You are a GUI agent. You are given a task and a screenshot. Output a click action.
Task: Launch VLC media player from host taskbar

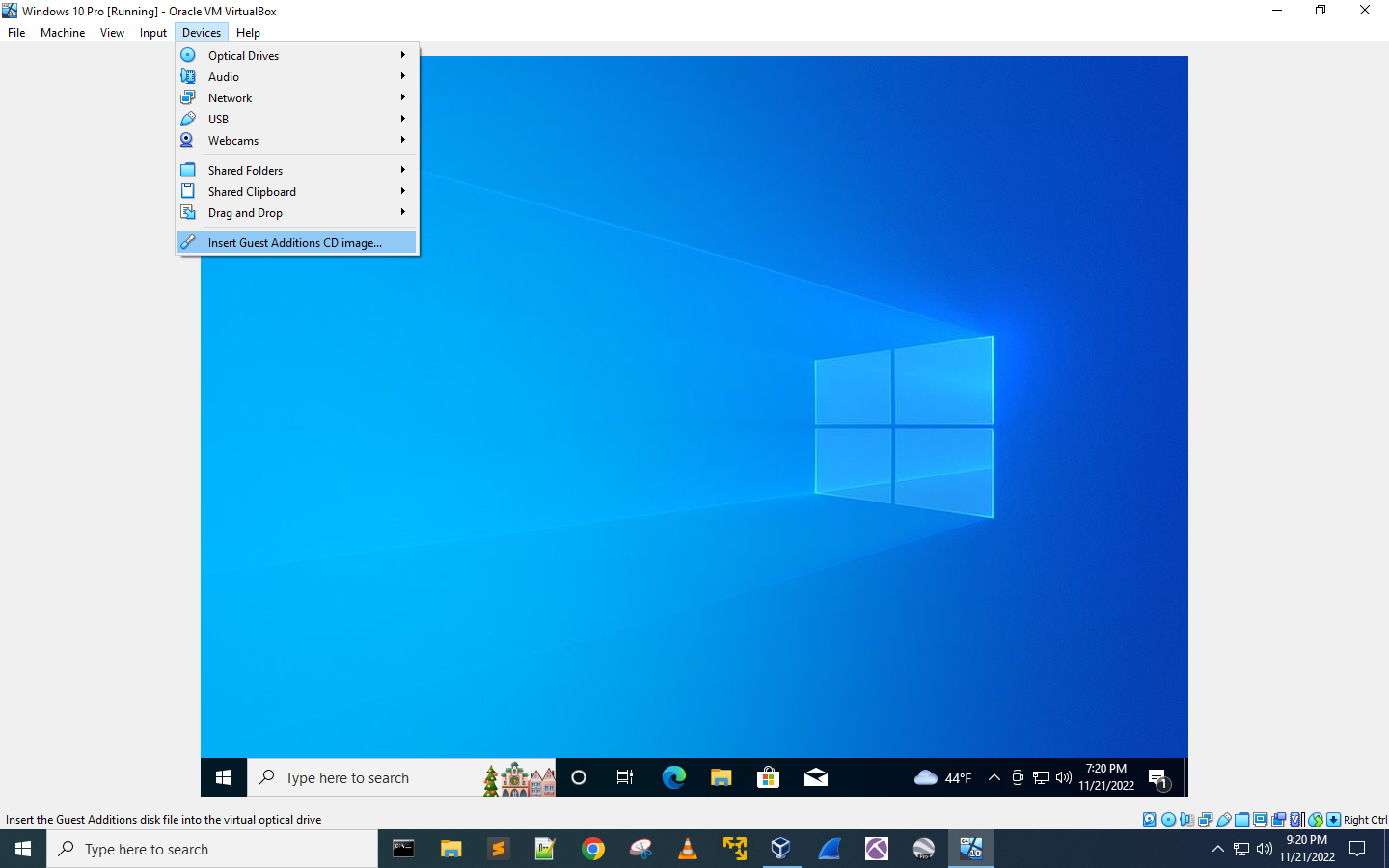point(687,849)
